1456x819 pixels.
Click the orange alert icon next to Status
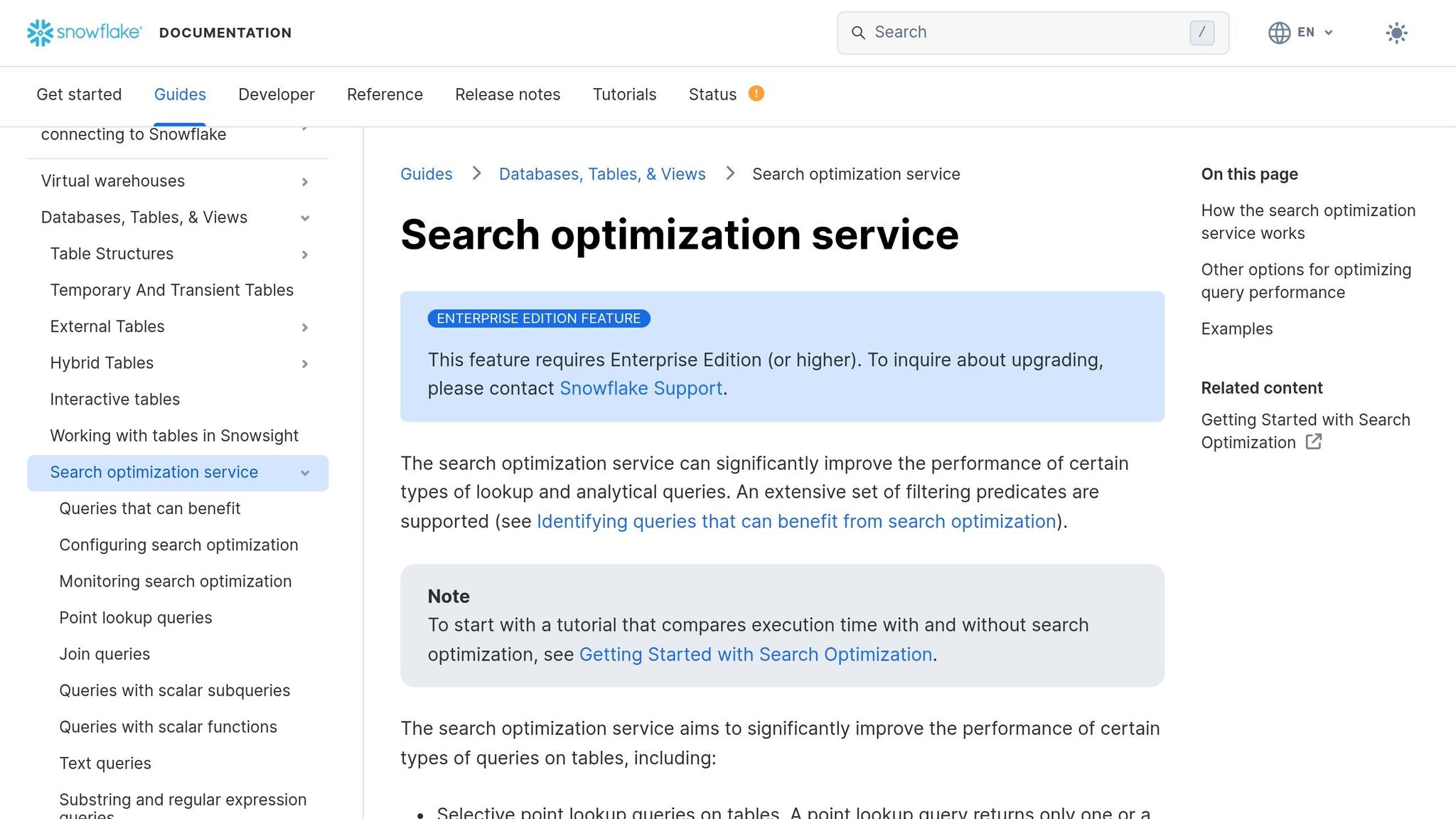(756, 93)
